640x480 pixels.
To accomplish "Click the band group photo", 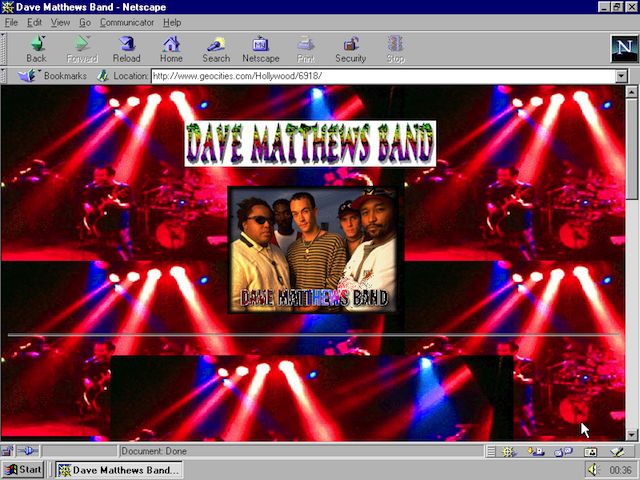I will click(313, 250).
